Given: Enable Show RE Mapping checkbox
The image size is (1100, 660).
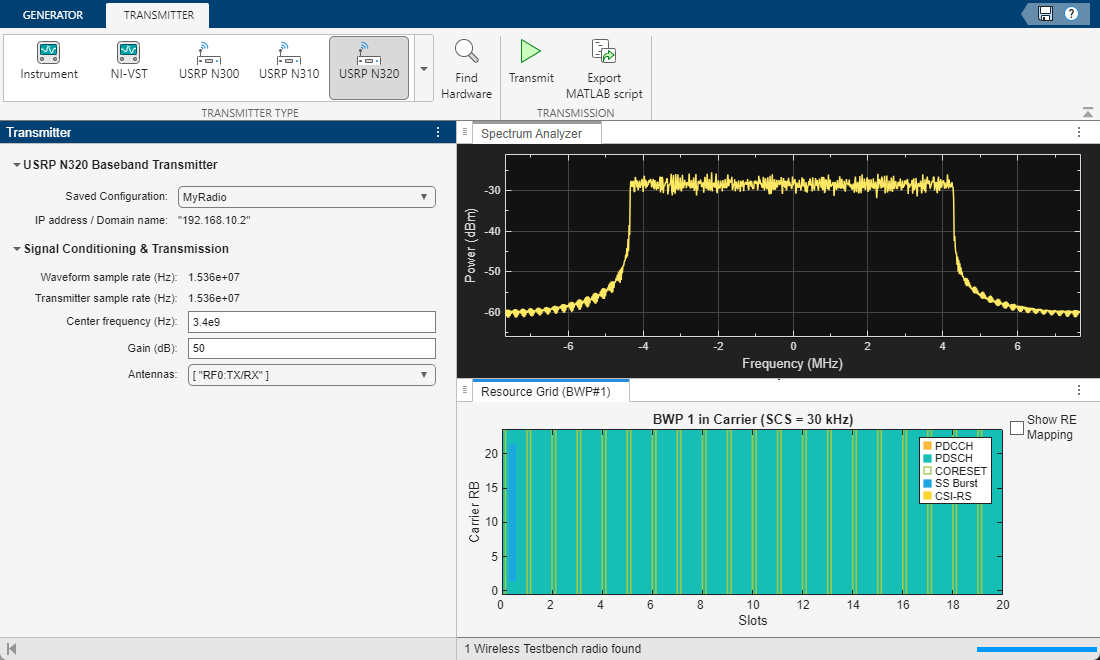Looking at the screenshot, I should coord(1017,428).
